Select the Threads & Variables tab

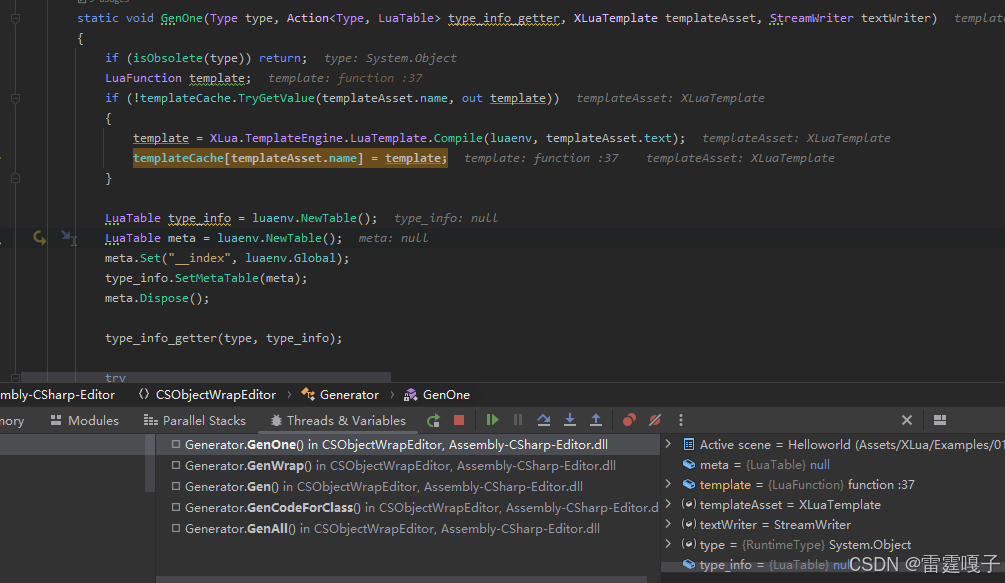(x=338, y=420)
